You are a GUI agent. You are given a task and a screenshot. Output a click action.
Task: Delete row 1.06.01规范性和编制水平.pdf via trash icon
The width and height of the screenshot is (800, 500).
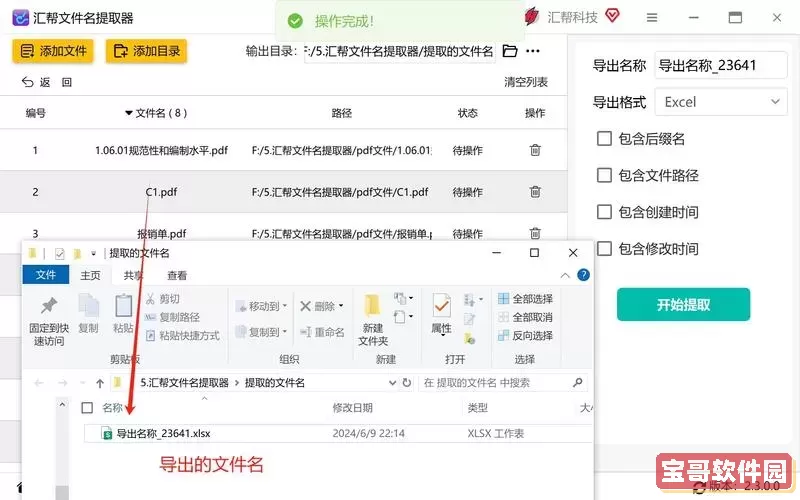[535, 151]
